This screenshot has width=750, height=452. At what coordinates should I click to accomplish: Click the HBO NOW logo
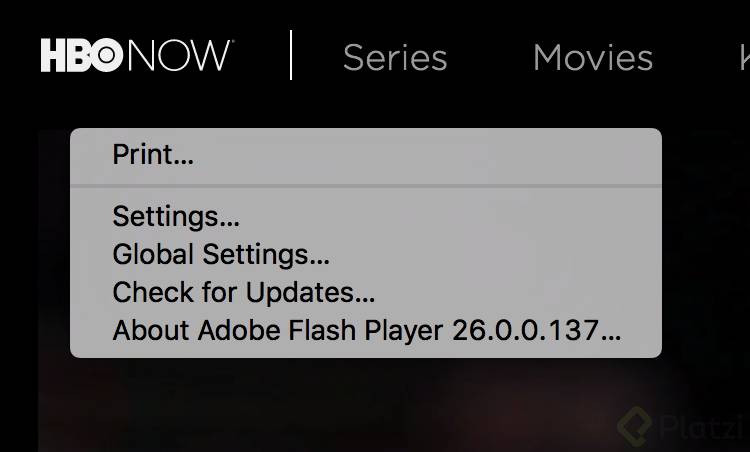(137, 55)
